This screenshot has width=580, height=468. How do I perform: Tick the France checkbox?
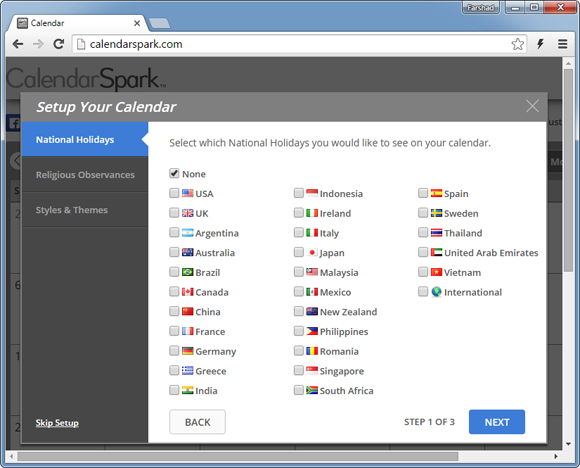[174, 331]
